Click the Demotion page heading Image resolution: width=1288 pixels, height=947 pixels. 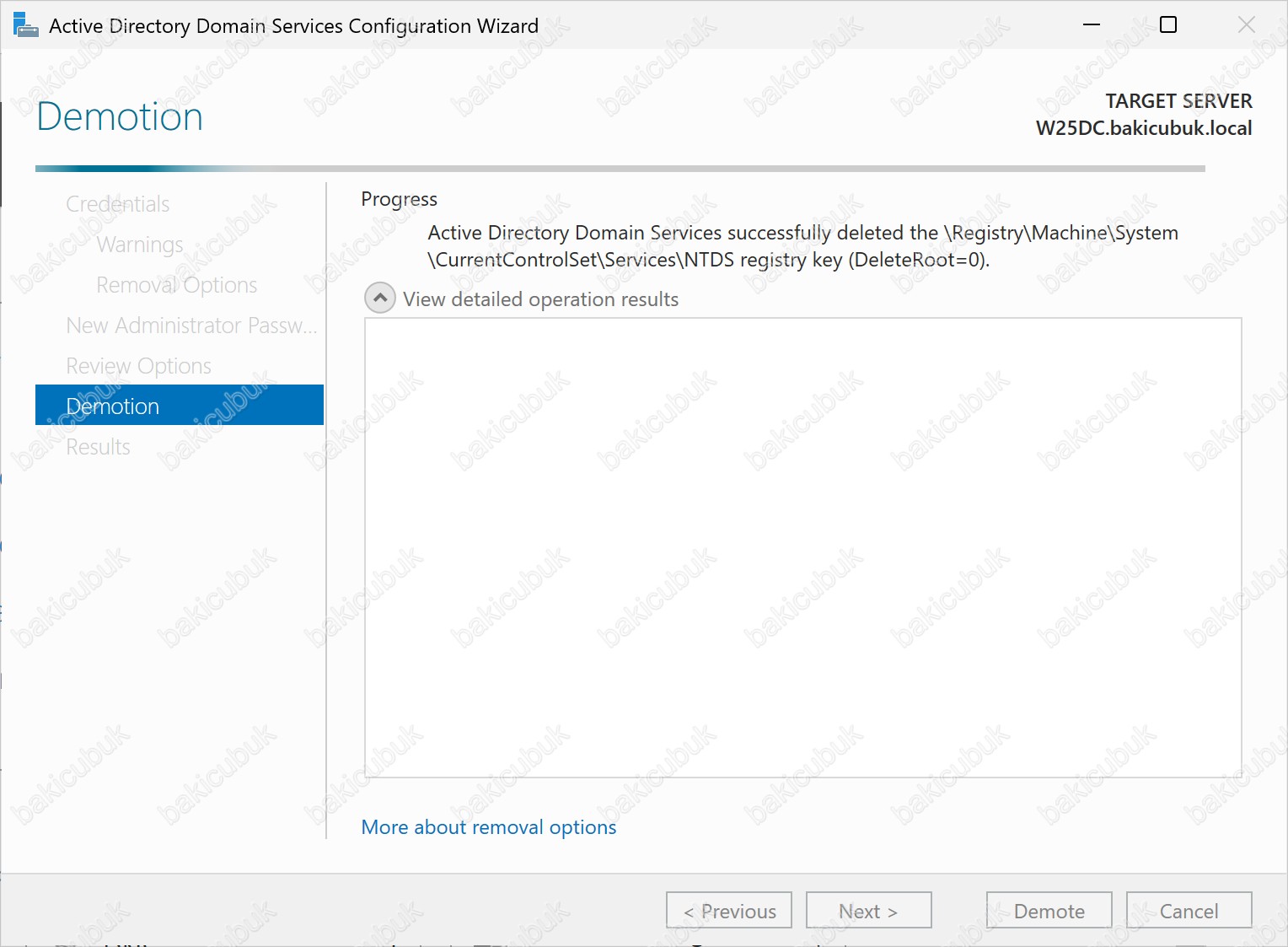point(120,116)
